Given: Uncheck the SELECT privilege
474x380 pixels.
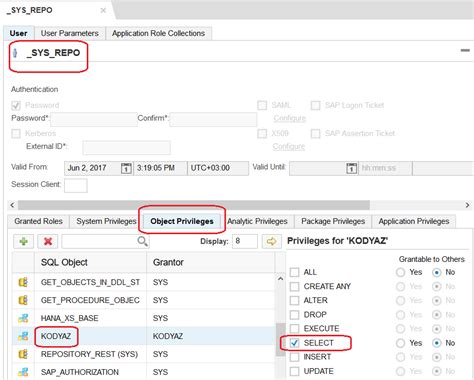Looking at the screenshot, I should click(x=294, y=343).
